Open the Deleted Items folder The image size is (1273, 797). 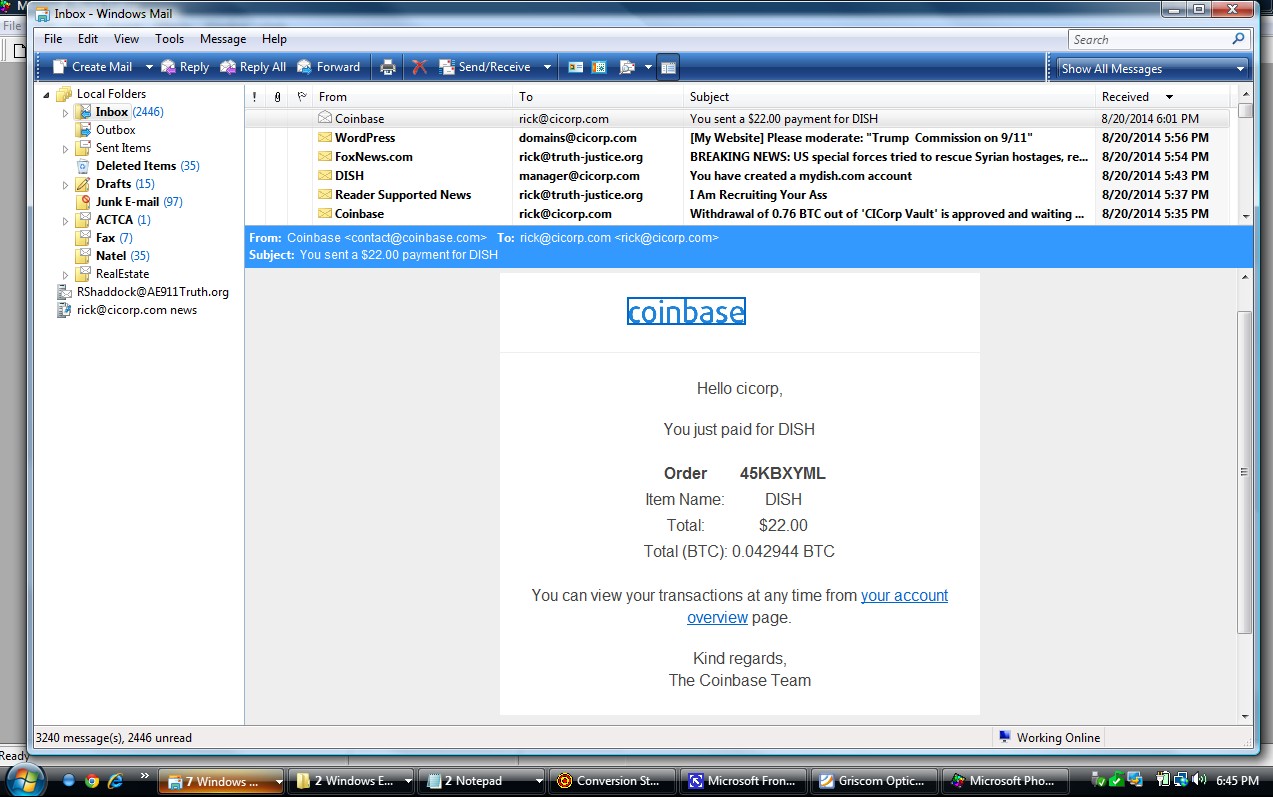coord(136,166)
